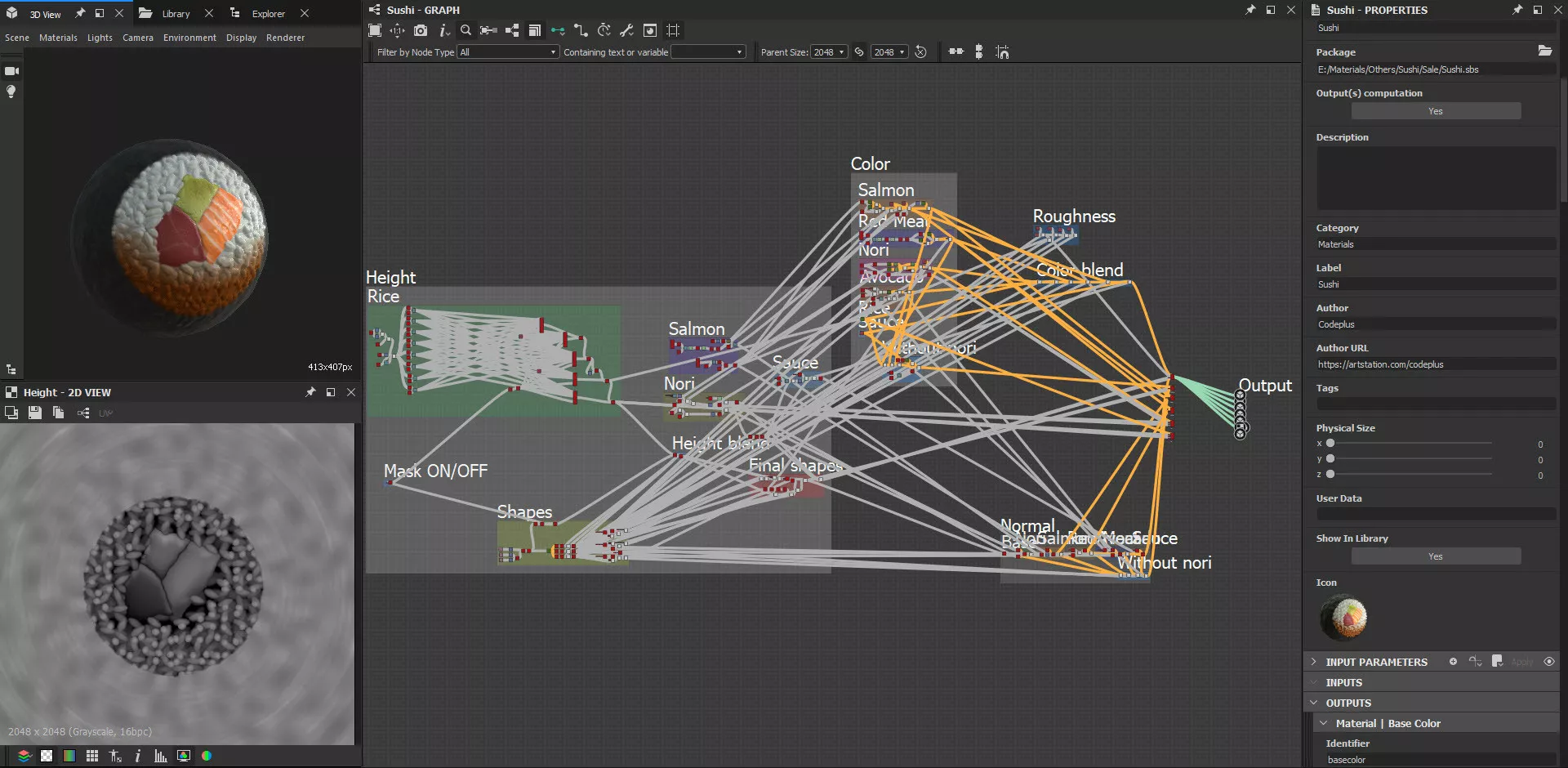The image size is (1568, 768).
Task: Click the add input parameter plus button
Action: [x=1453, y=662]
